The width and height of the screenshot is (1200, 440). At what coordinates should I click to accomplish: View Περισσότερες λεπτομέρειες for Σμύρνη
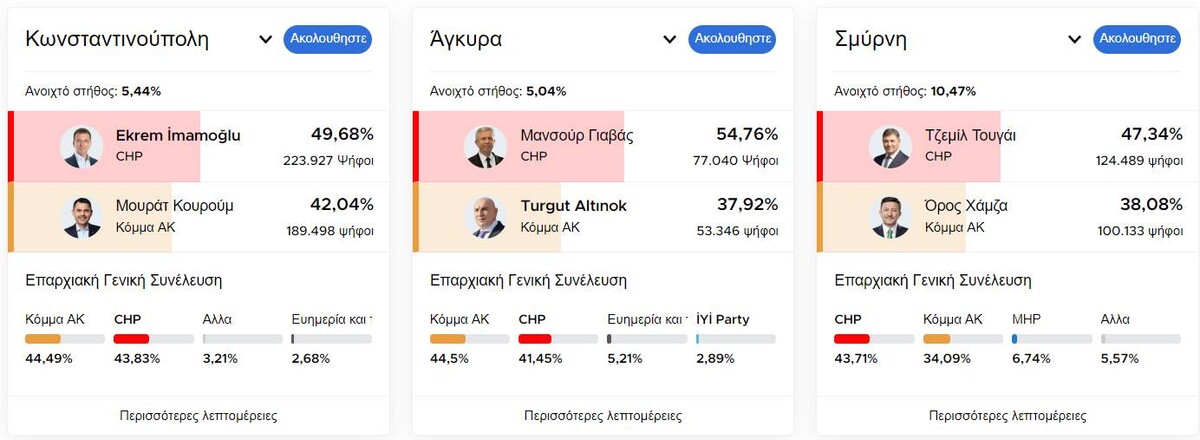pos(1007,415)
